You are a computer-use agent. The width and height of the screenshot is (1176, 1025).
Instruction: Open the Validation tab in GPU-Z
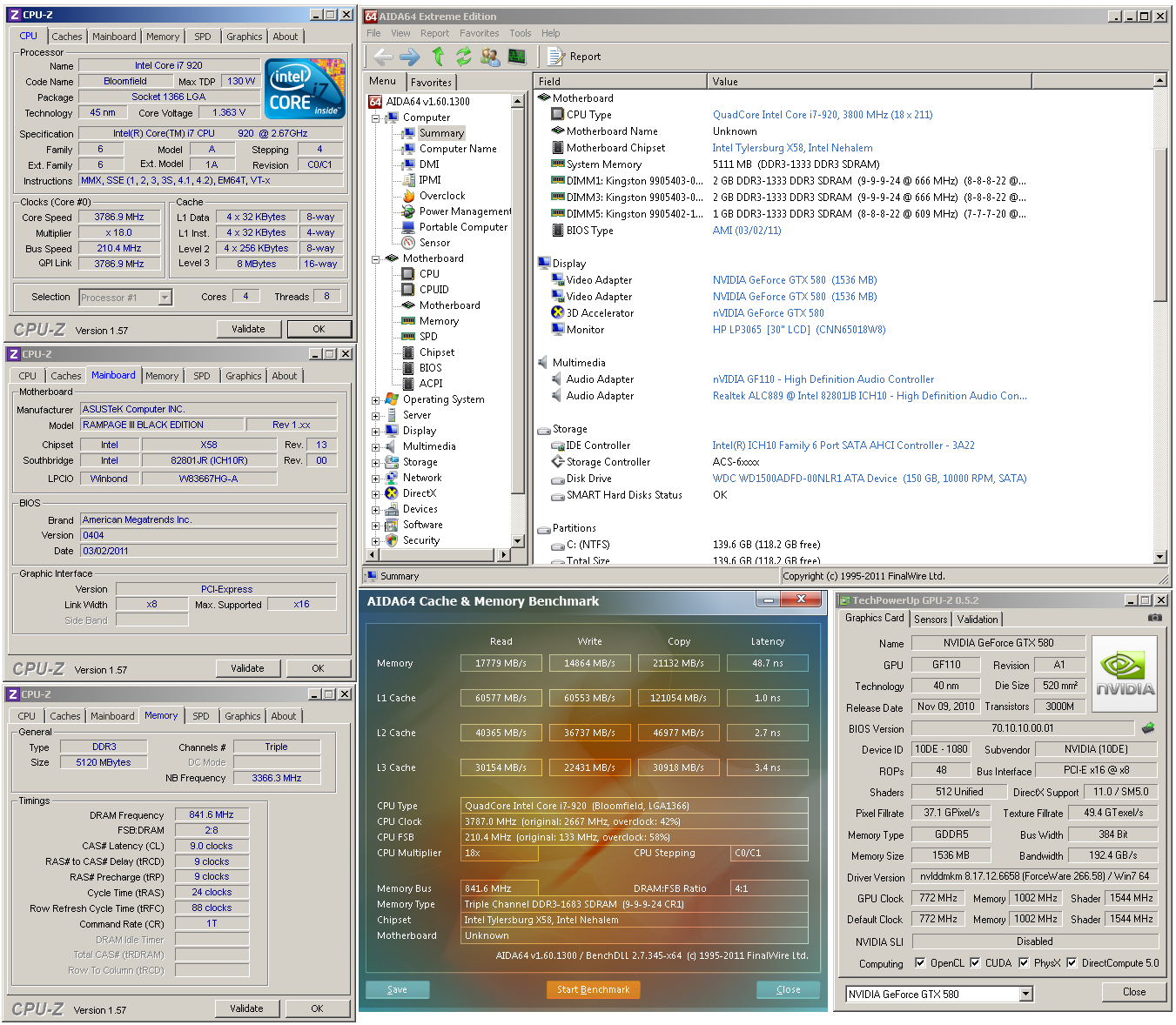pyautogui.click(x=978, y=620)
